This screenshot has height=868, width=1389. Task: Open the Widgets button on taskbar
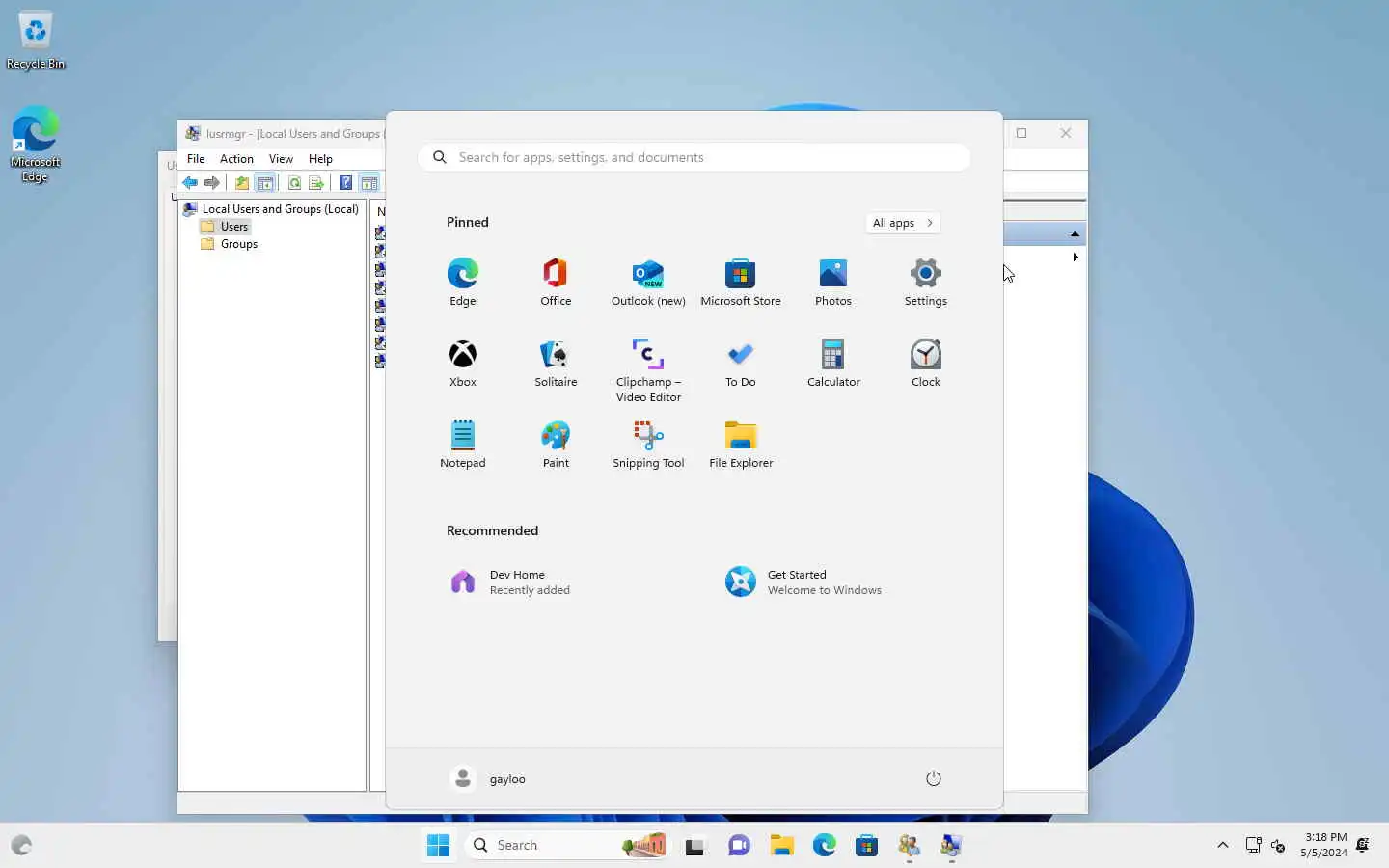tap(21, 846)
